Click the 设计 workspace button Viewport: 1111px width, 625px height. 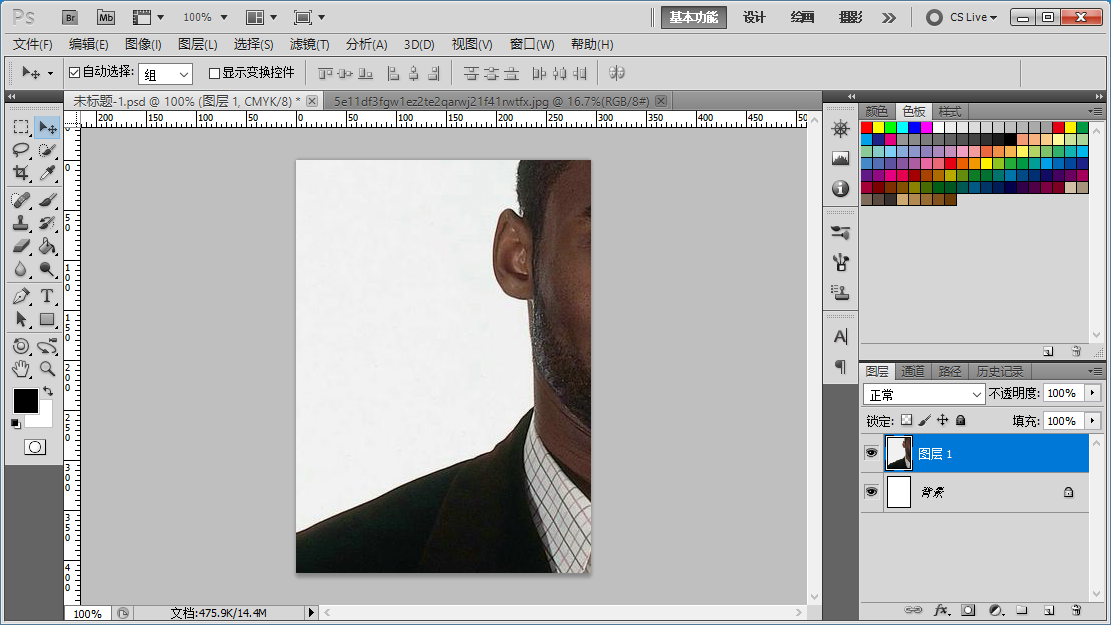click(754, 17)
